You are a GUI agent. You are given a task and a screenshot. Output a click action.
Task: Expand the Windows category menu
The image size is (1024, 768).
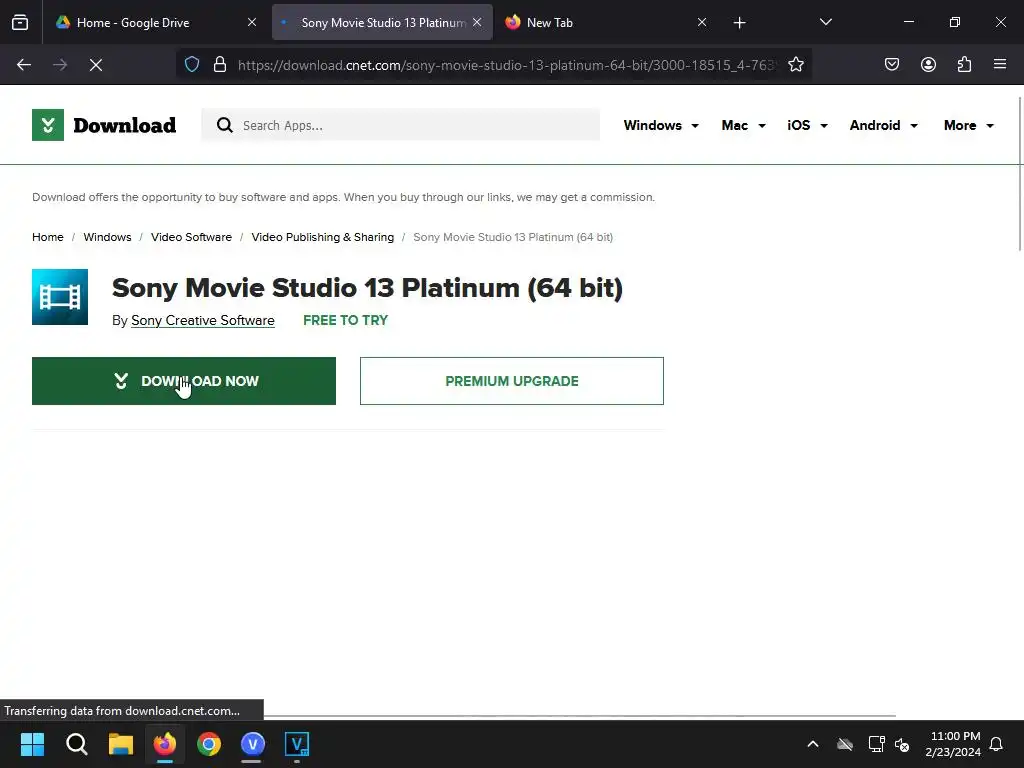661,125
